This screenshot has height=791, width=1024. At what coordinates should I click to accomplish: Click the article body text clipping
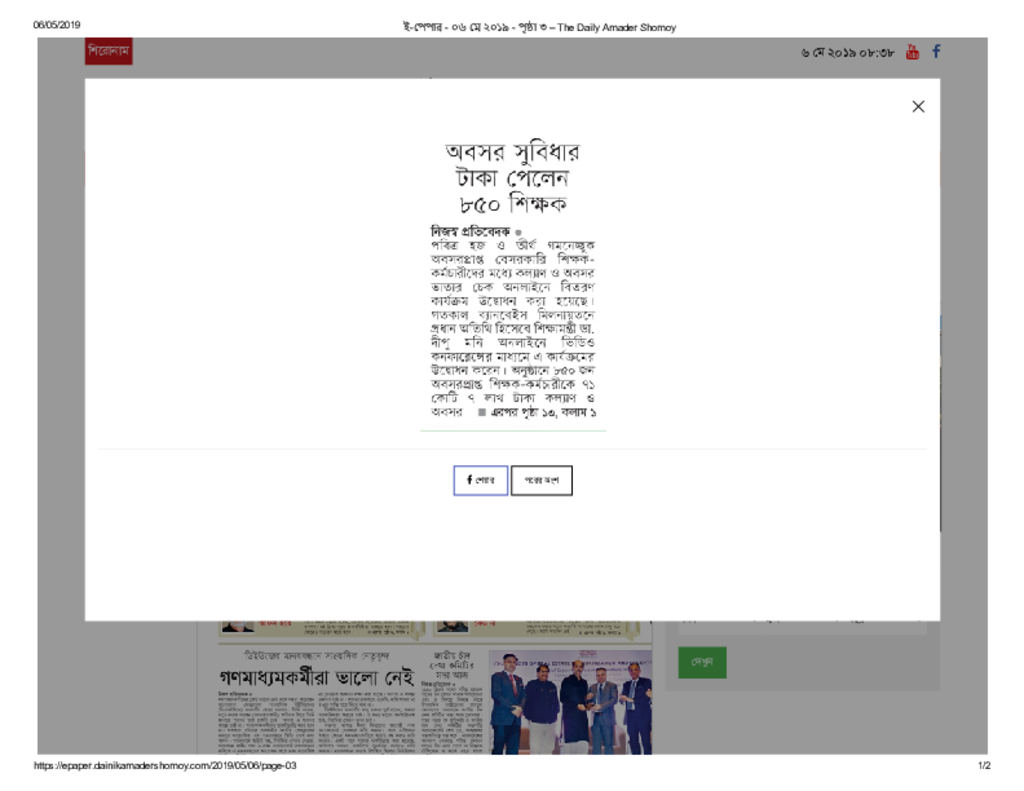coord(512,320)
